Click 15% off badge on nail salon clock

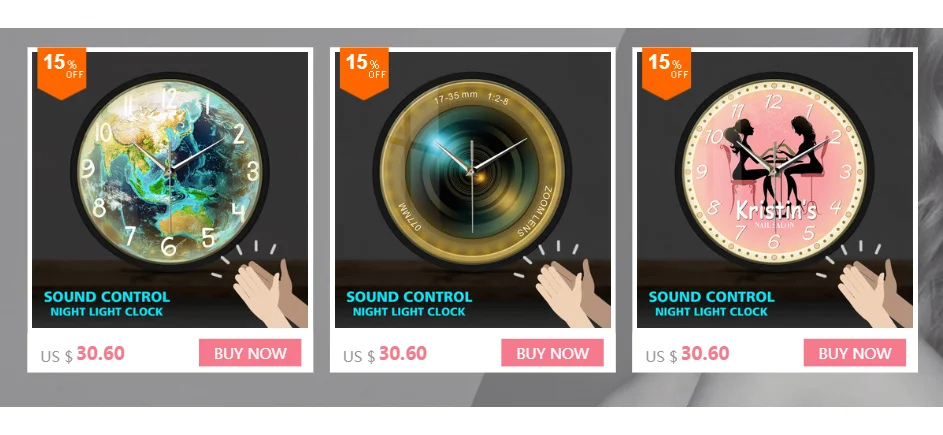click(666, 72)
